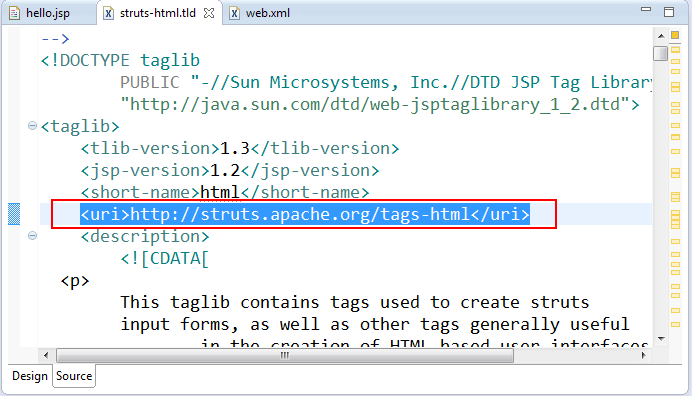Click the blue range marker beside uri line

pyautogui.click(x=14, y=214)
